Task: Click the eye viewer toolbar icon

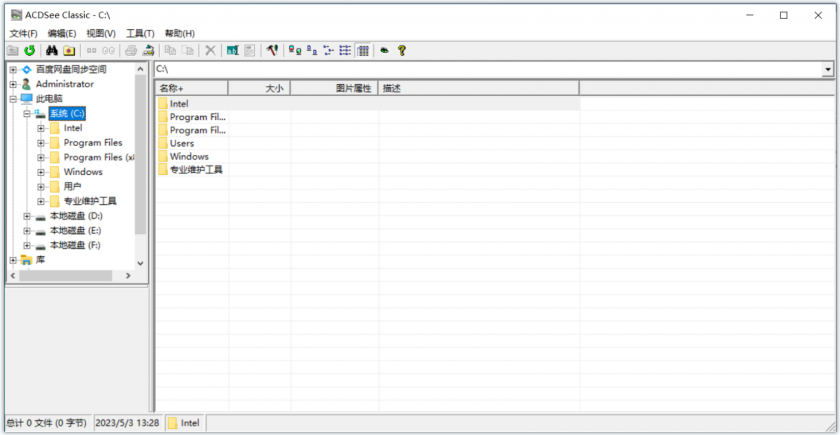Action: (x=385, y=51)
